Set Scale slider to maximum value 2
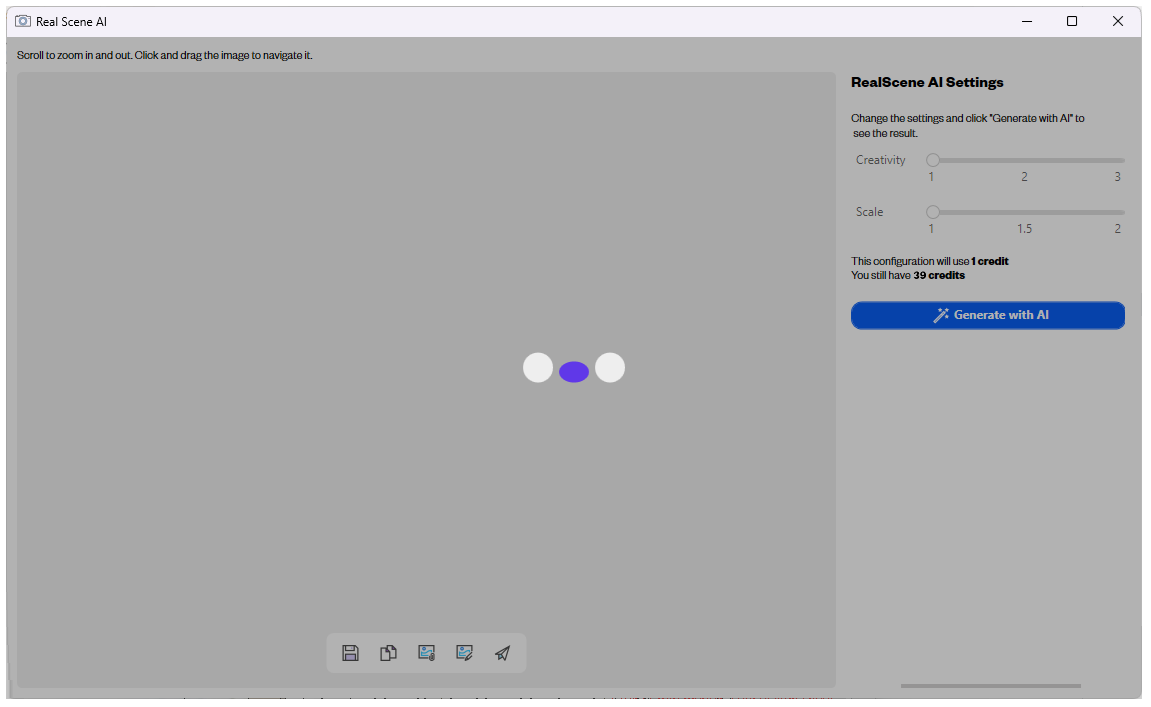 pyautogui.click(x=1118, y=212)
